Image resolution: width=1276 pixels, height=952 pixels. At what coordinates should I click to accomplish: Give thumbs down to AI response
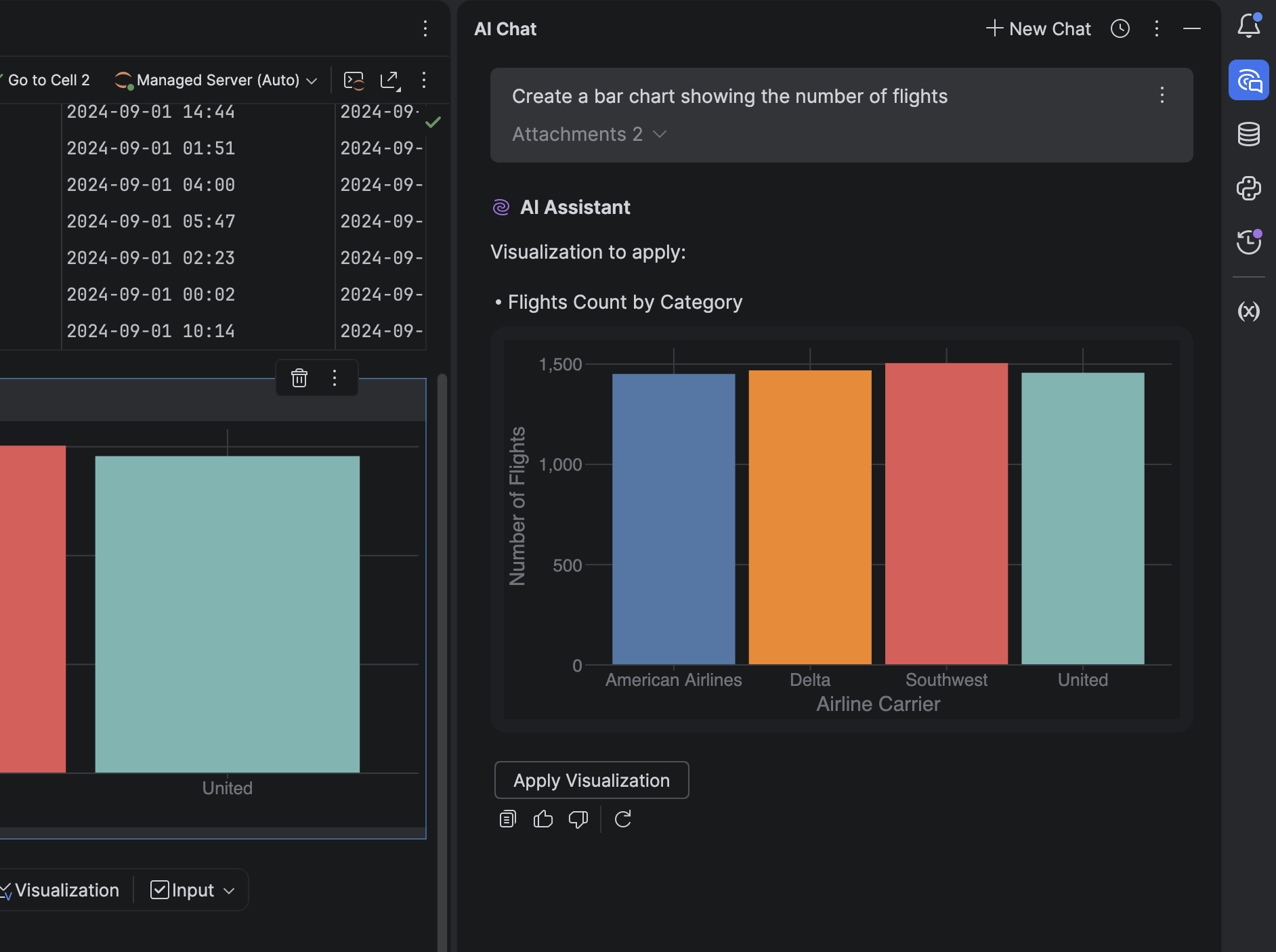(x=578, y=819)
